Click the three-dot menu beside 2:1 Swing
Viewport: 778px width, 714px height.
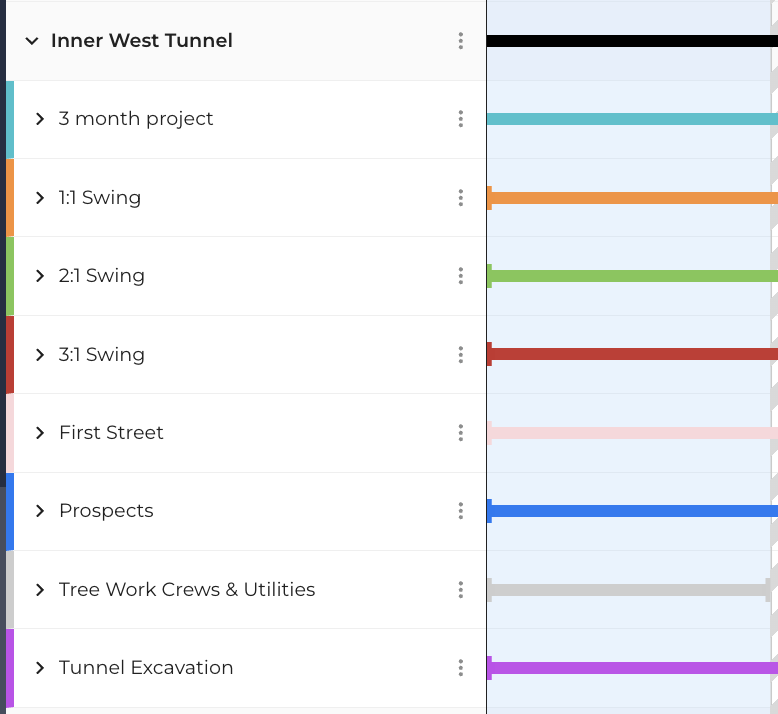point(461,276)
